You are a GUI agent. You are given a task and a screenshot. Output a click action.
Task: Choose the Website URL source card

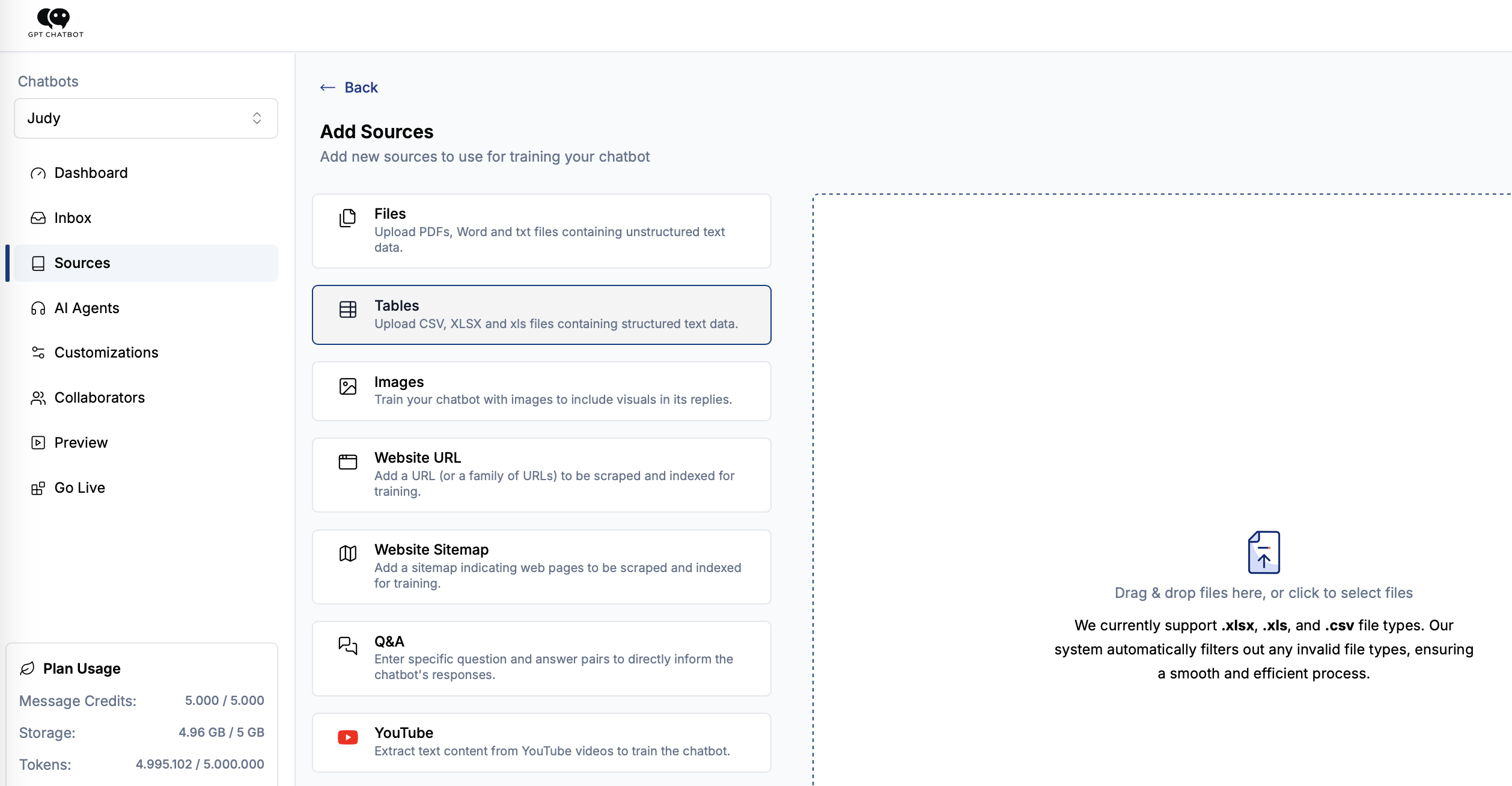pos(541,475)
